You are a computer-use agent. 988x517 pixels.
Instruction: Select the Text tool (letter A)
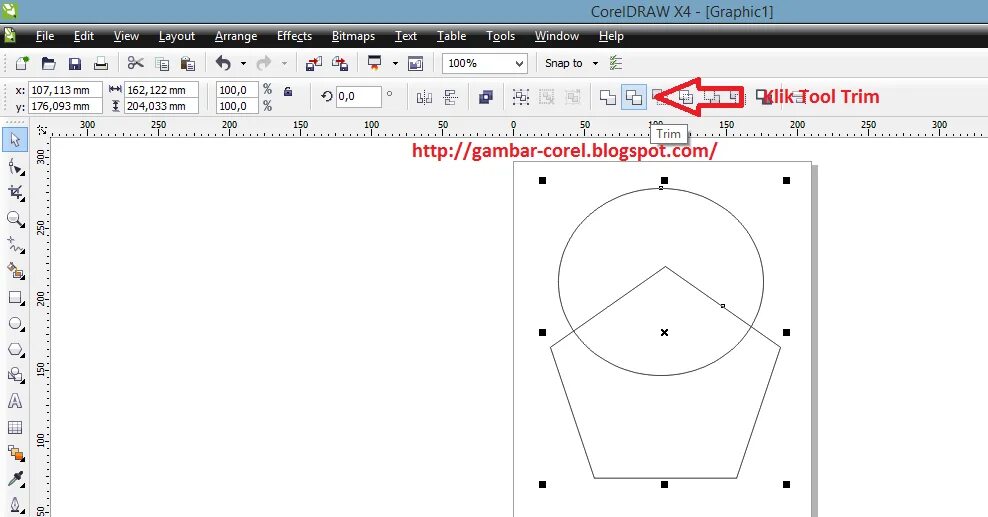[15, 401]
